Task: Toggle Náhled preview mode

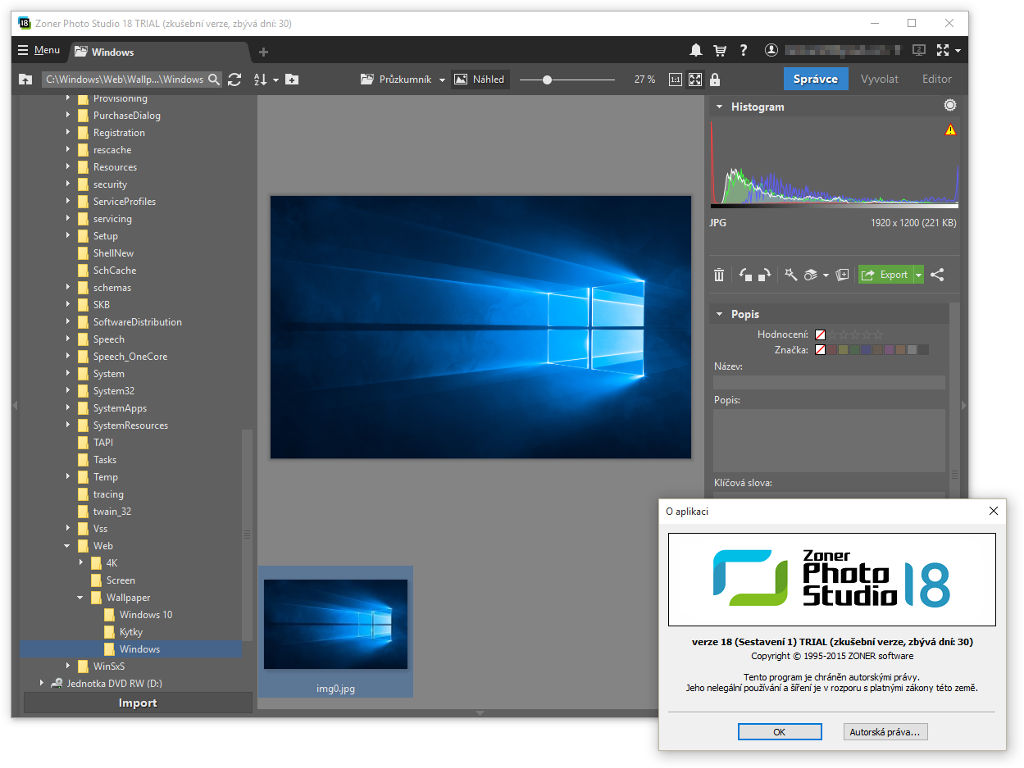Action: click(x=479, y=79)
